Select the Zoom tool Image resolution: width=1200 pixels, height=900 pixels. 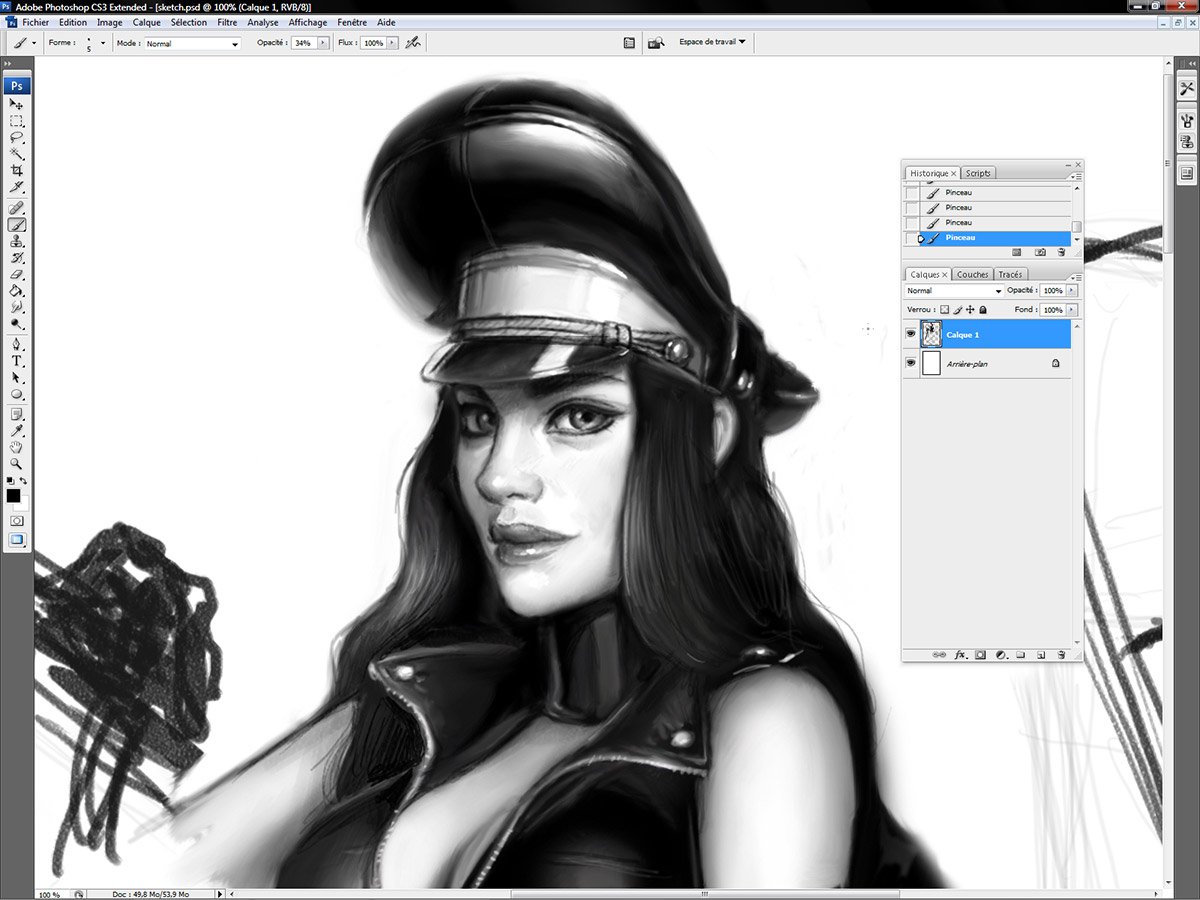coord(17,464)
